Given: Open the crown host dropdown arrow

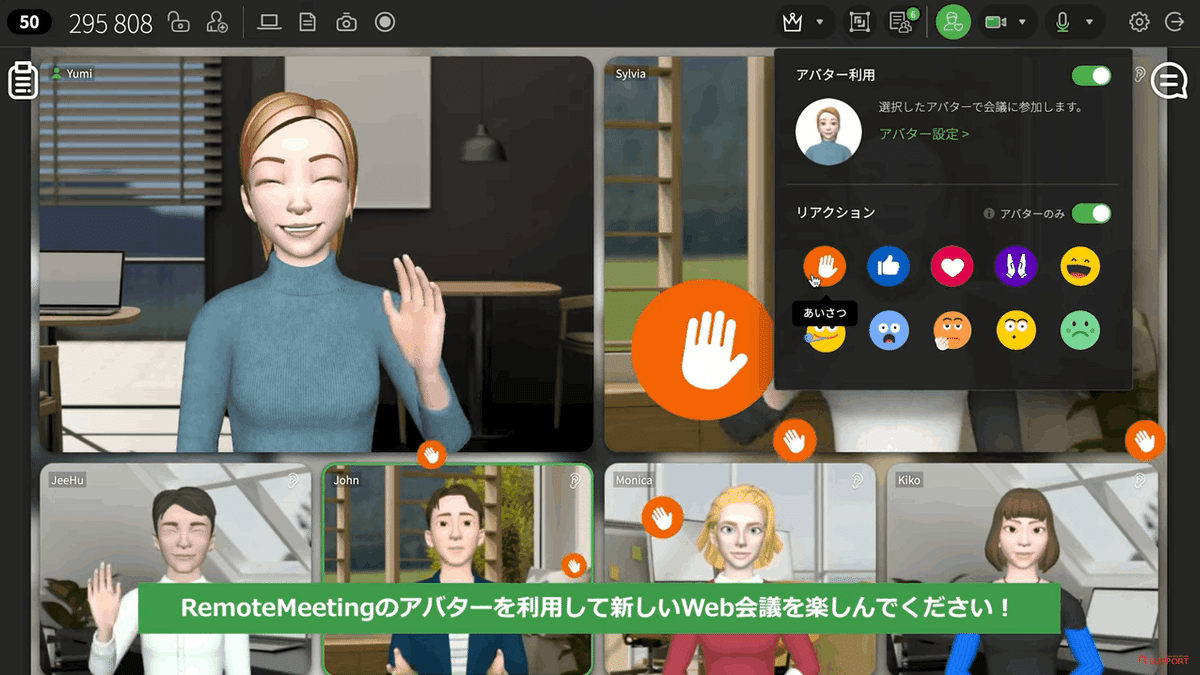Looking at the screenshot, I should point(820,22).
